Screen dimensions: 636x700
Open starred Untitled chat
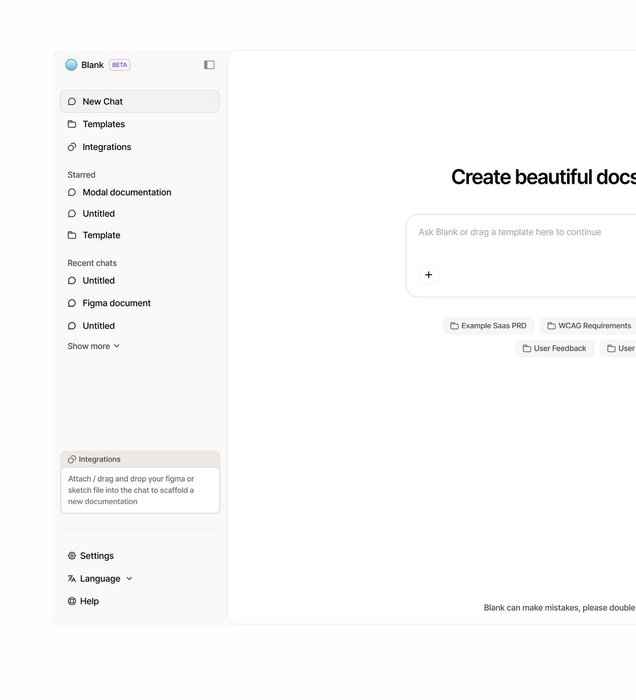pyautogui.click(x=140, y=214)
